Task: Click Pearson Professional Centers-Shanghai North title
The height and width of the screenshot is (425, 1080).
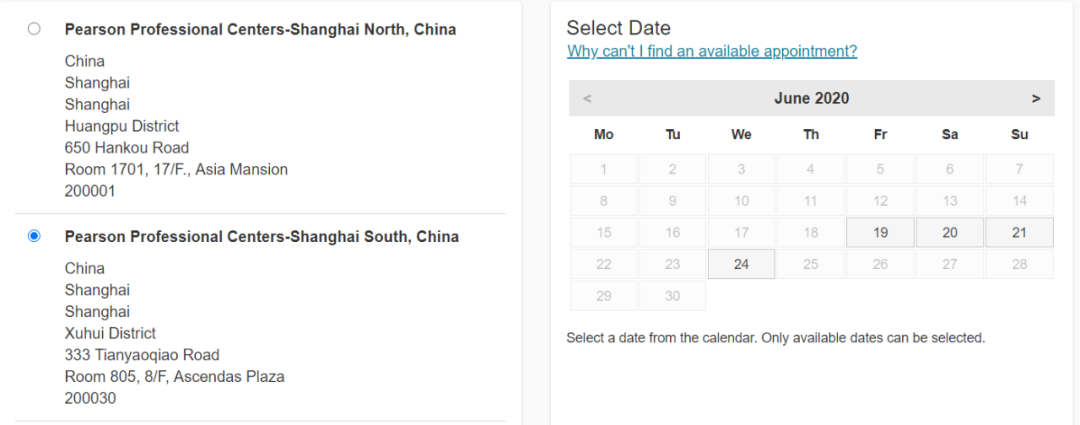Action: 260,29
